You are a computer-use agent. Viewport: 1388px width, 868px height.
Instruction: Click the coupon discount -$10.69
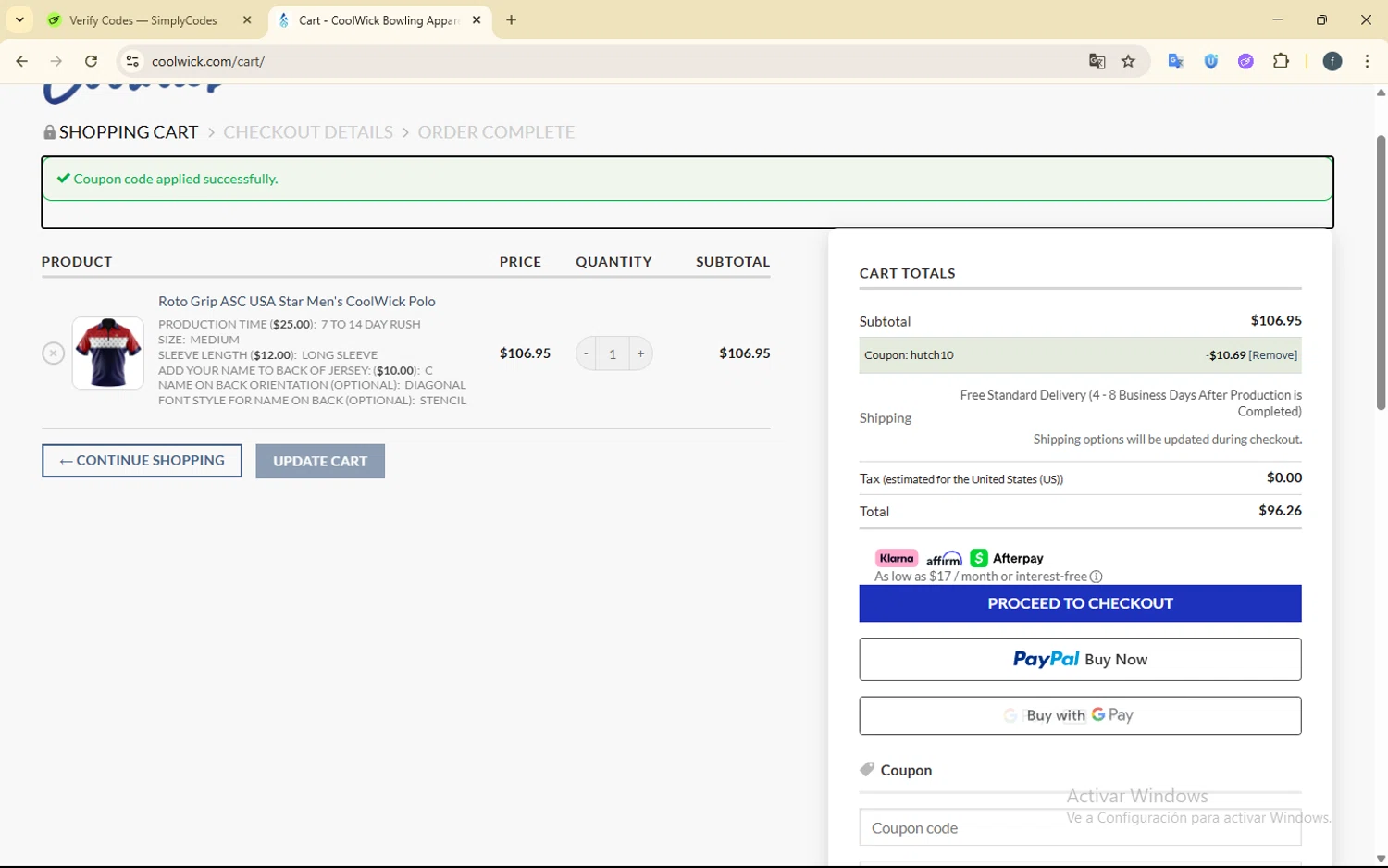tap(1225, 355)
